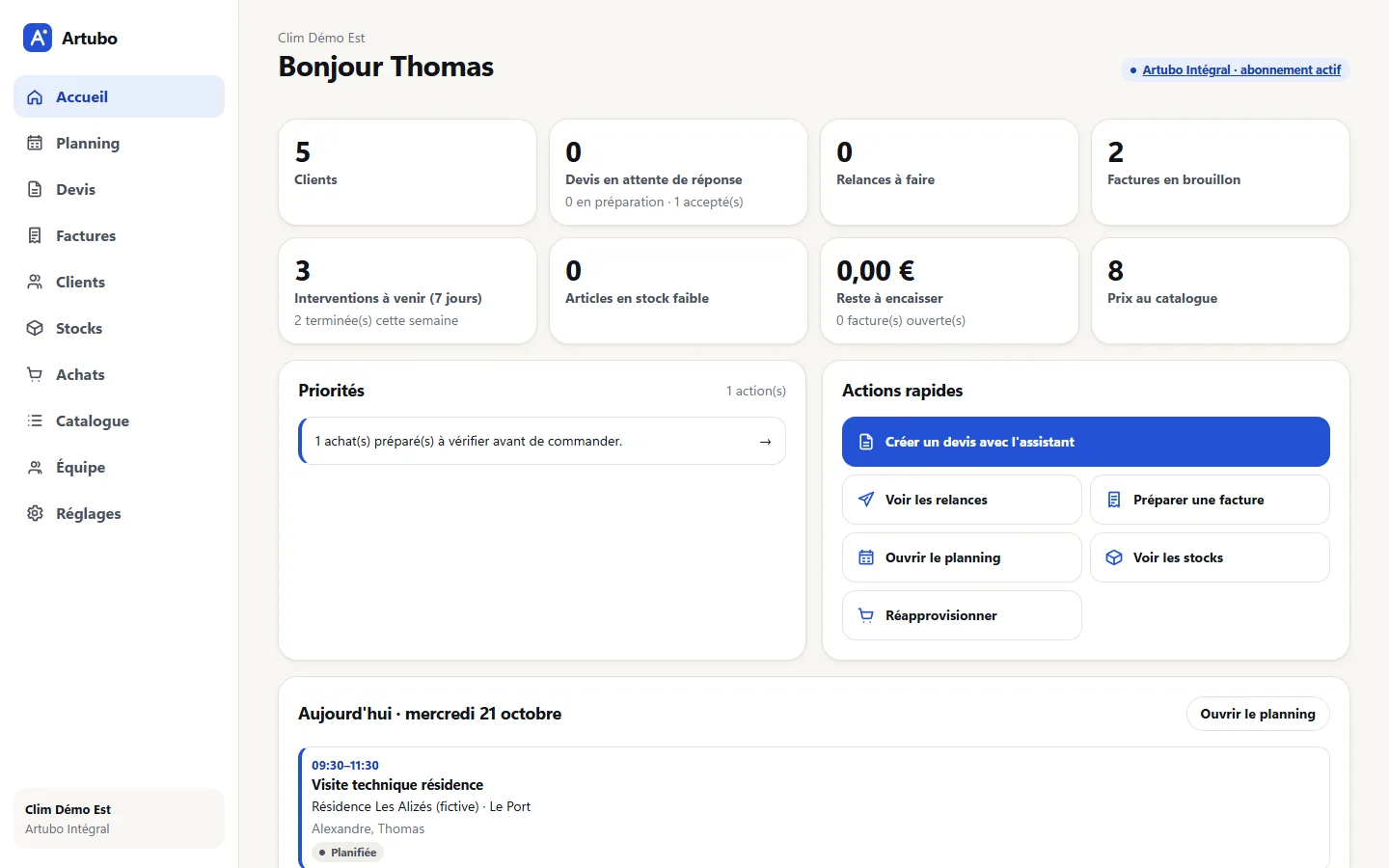Click the invoice icon beside Préparer une facture
Viewport: 1389px width, 868px height.
pyautogui.click(x=1114, y=500)
